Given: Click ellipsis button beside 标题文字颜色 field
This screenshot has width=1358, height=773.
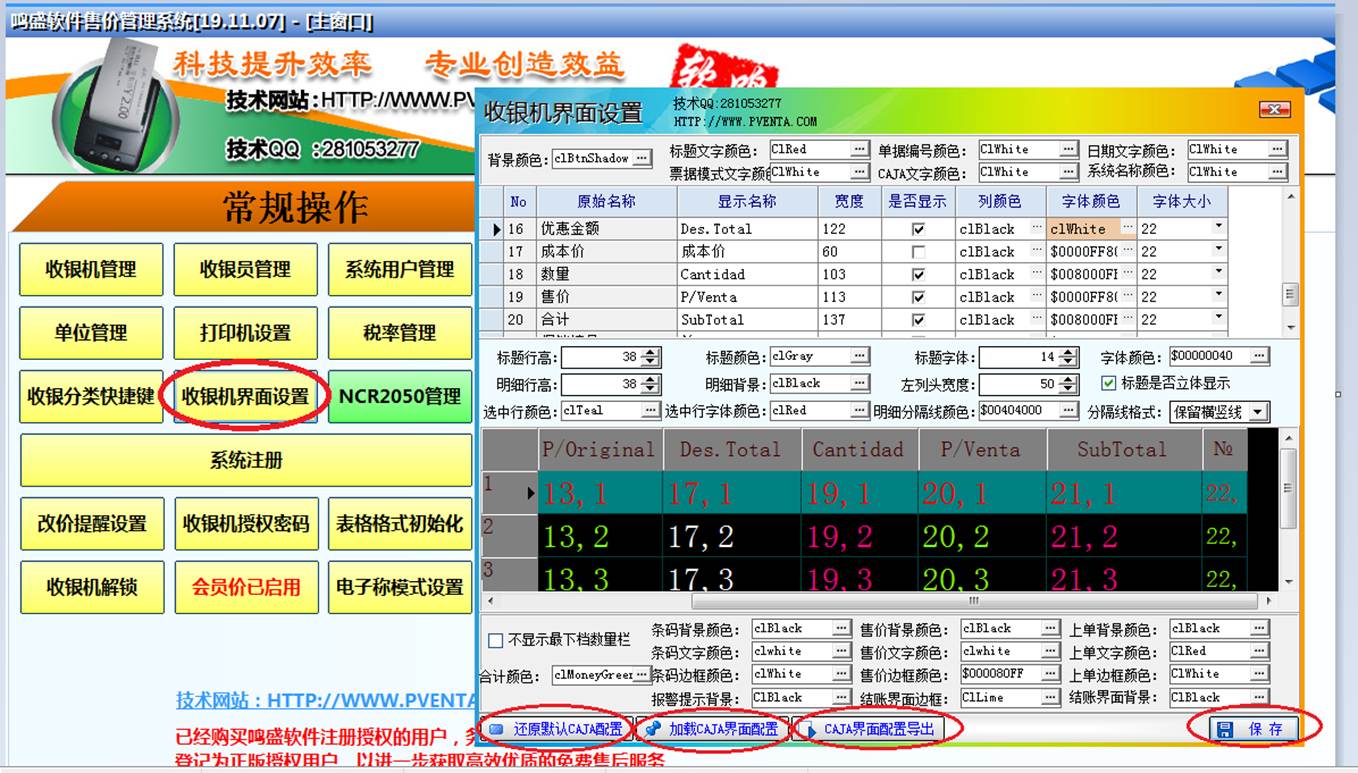Looking at the screenshot, I should tap(860, 149).
